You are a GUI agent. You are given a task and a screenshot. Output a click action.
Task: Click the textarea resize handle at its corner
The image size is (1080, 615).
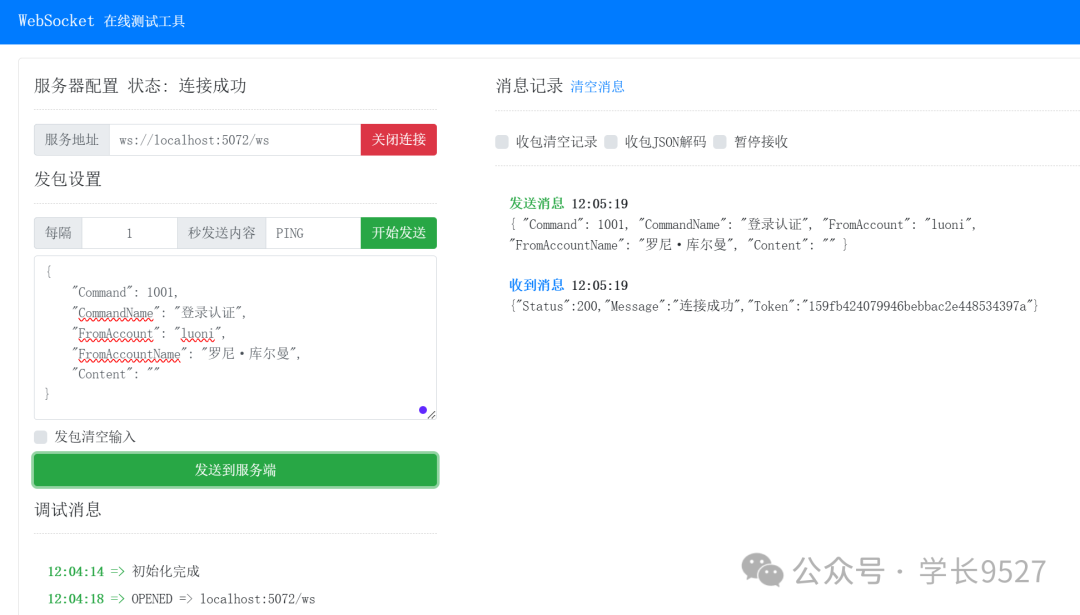[x=431, y=414]
